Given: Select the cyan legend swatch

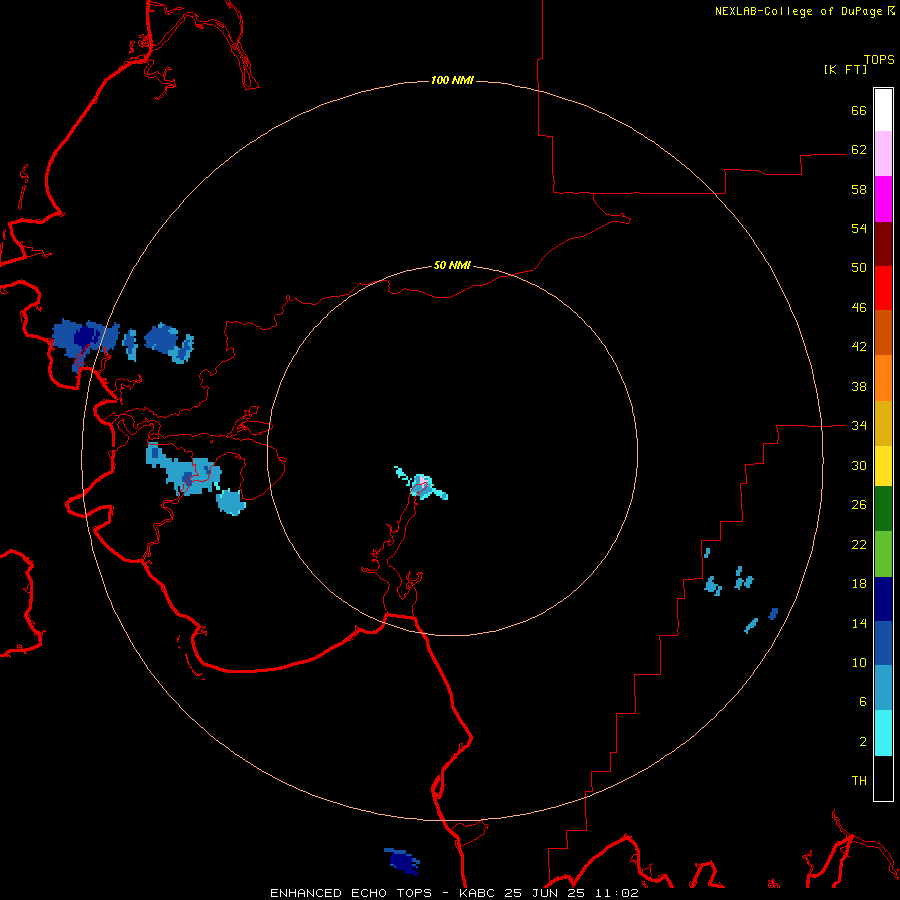Looking at the screenshot, I should [x=883, y=733].
